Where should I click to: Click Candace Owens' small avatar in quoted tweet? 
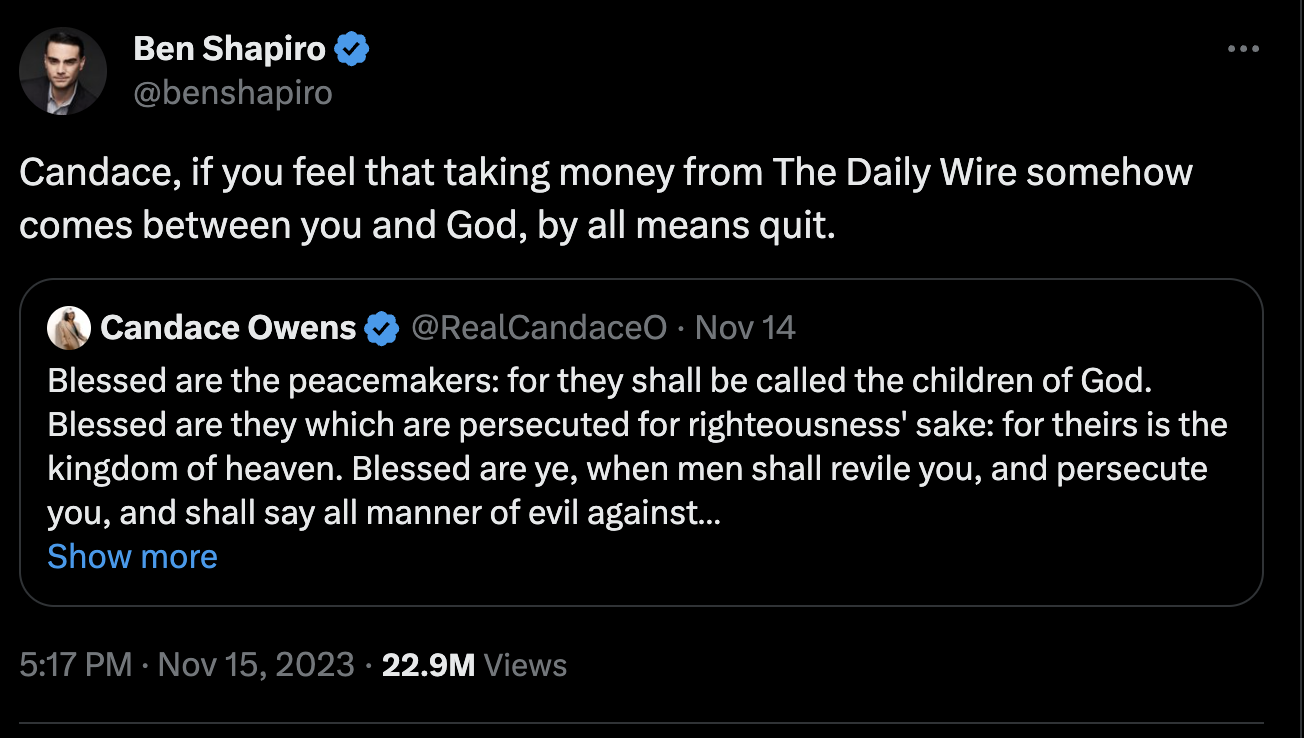[x=69, y=327]
